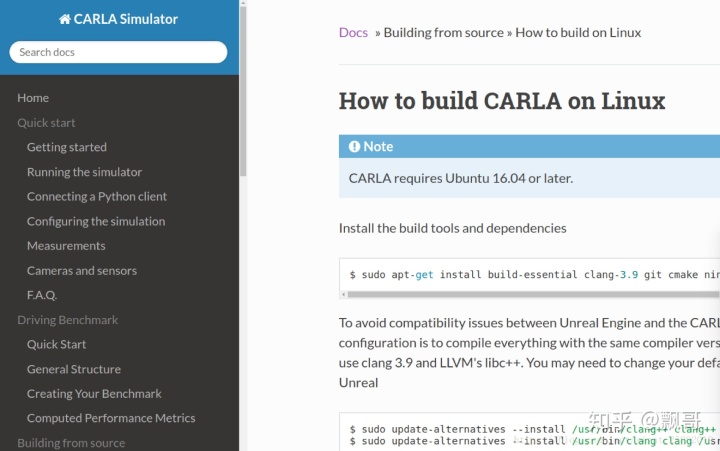Click the apt-get code block horizontal scrollbar
This screenshot has width=720, height=451.
(533, 294)
